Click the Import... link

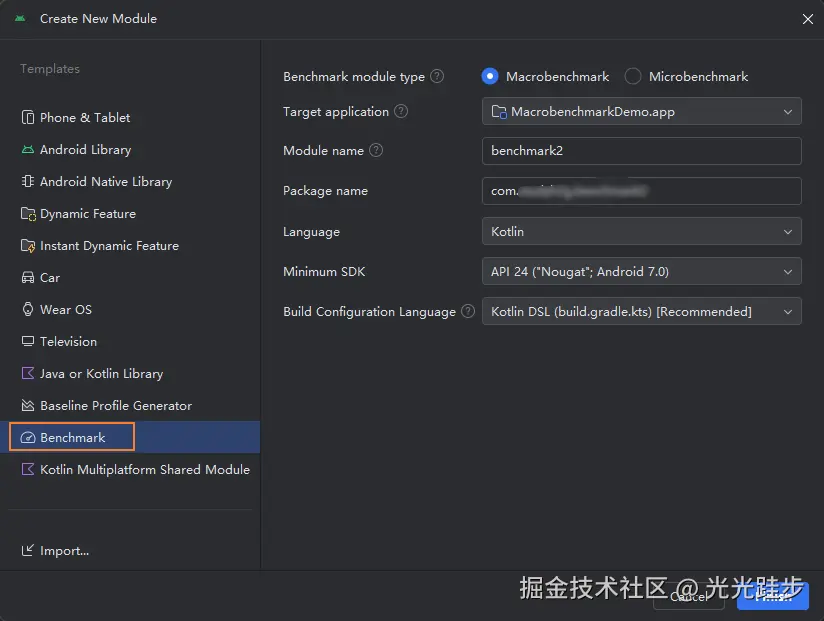65,551
